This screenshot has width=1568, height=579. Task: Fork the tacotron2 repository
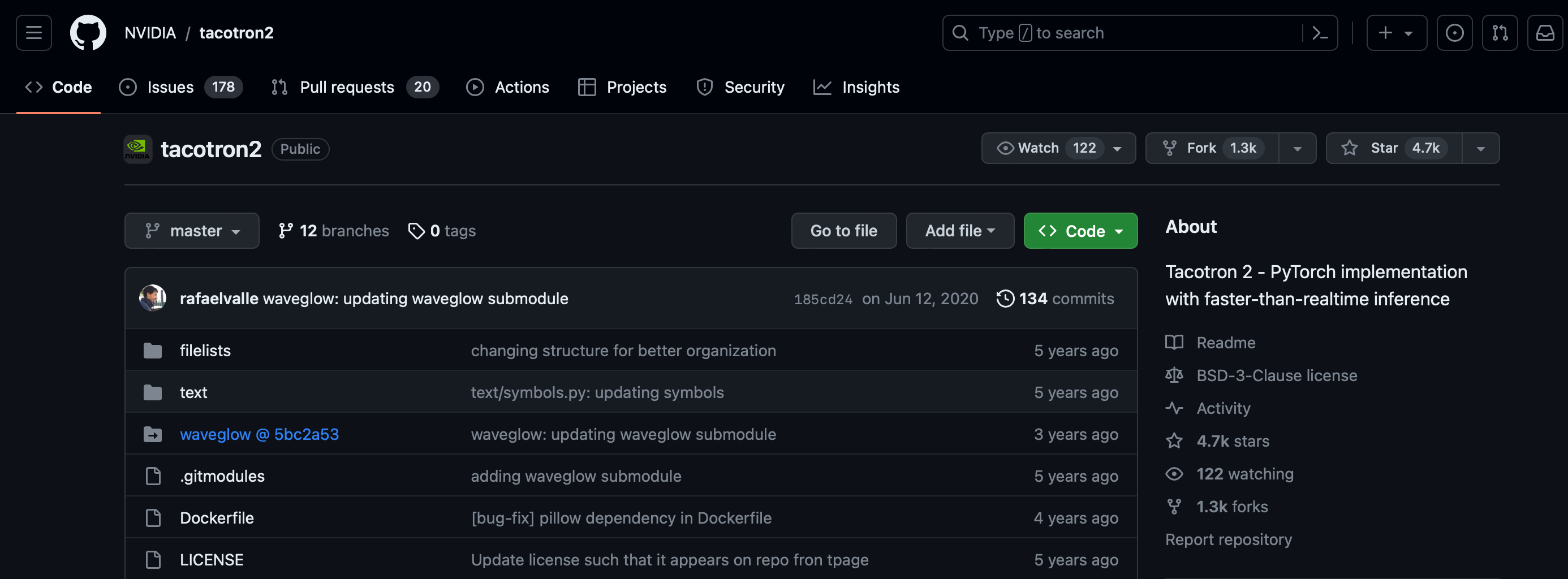(x=1212, y=148)
